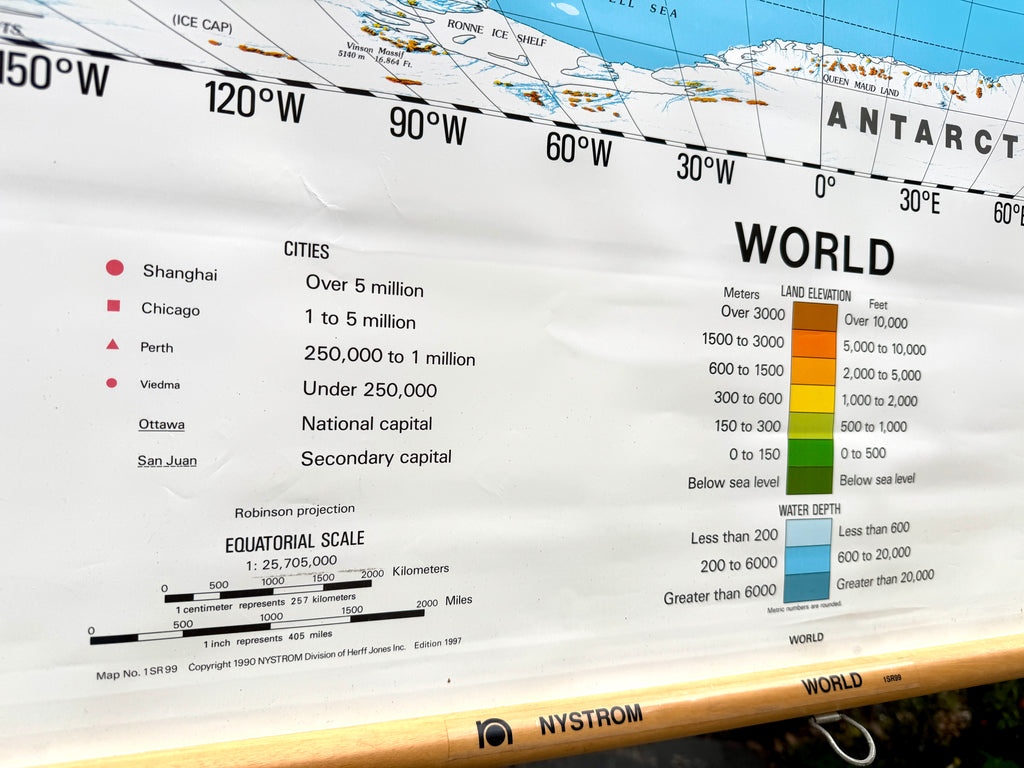
Task: Click the Miles scale bar
Action: point(257,627)
